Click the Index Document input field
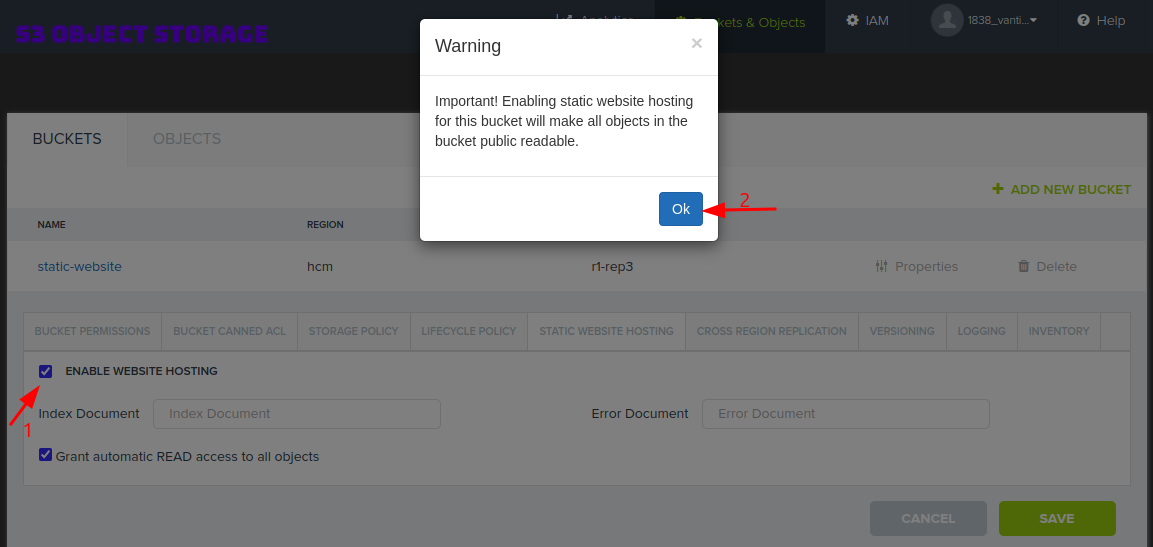Screen dimensions: 1153x547 [296, 414]
